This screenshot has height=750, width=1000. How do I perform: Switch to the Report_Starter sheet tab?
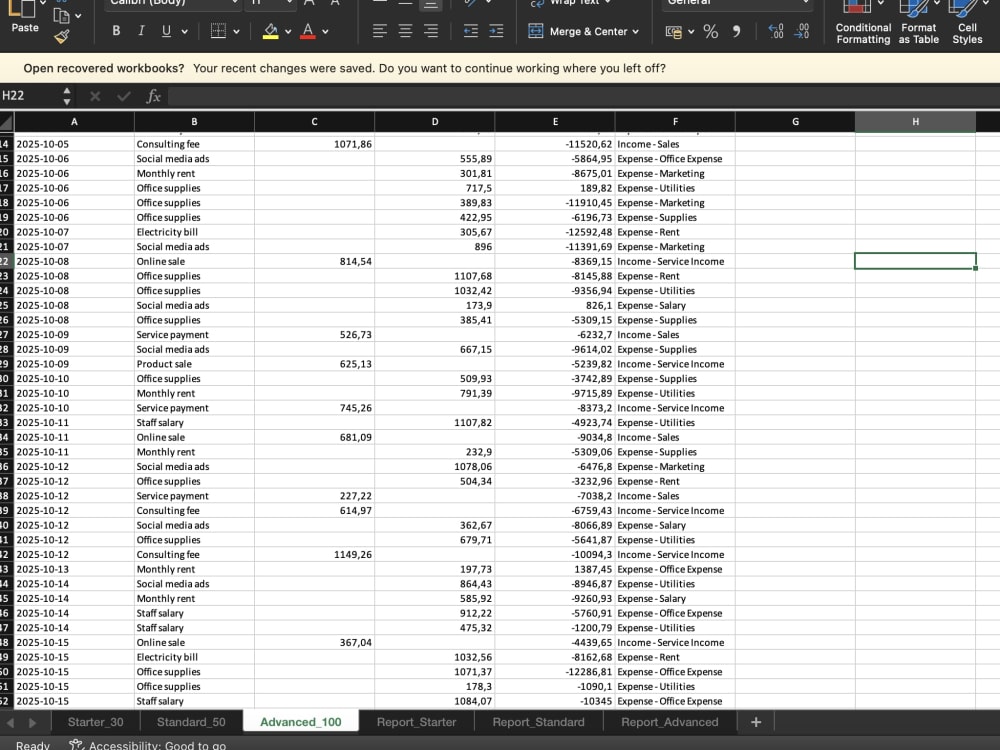click(416, 722)
